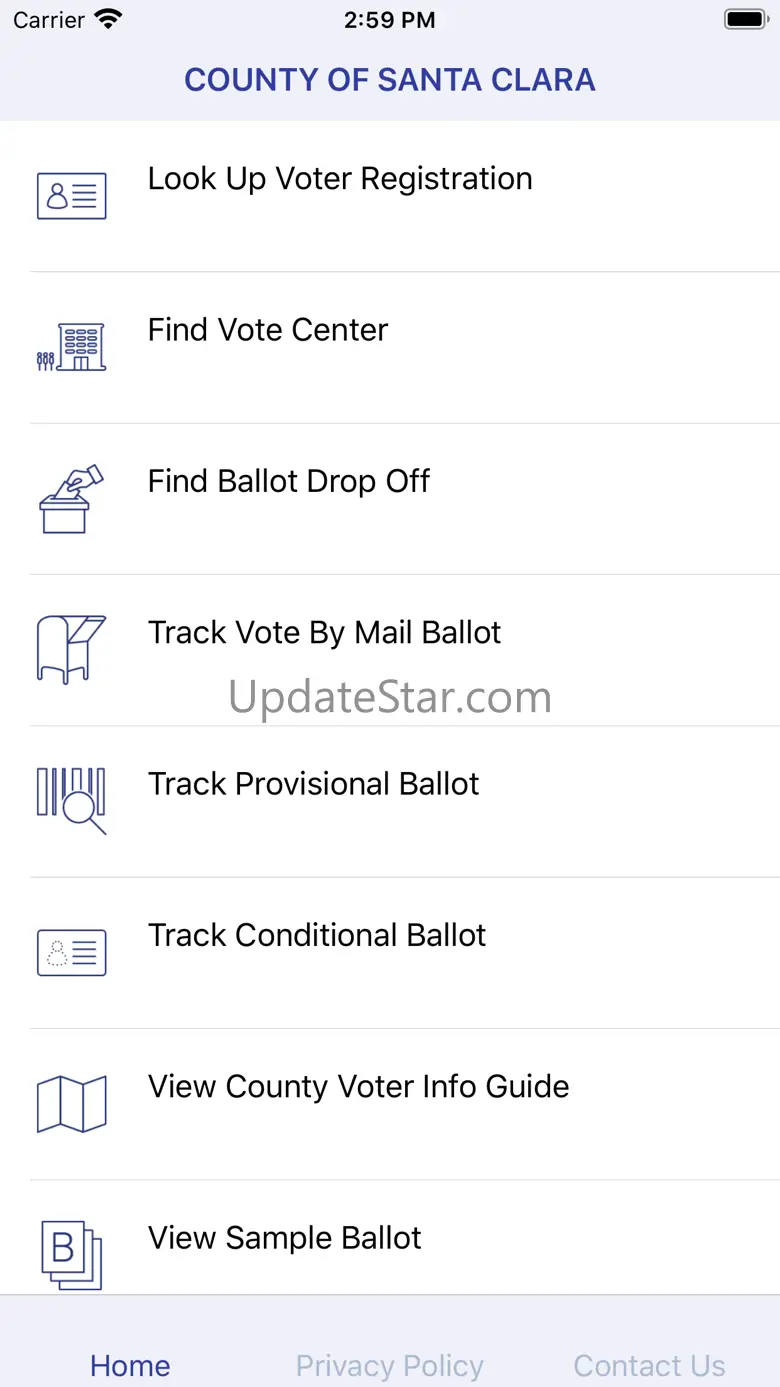
Task: Click the voter ID card icon
Action: (x=72, y=196)
